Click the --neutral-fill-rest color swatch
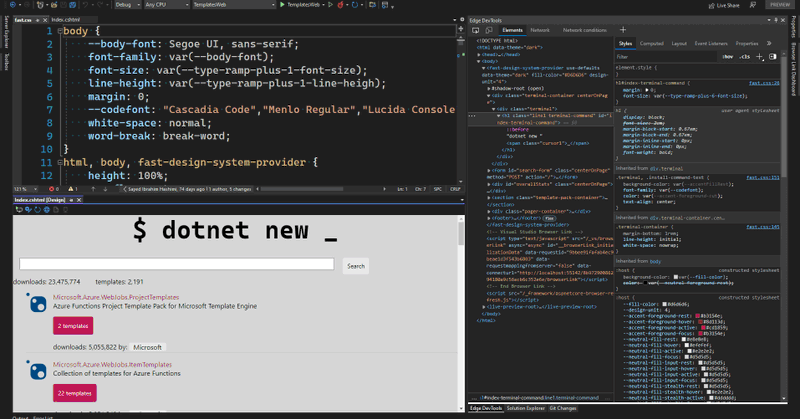The width and height of the screenshot is (800, 419). click(684, 339)
